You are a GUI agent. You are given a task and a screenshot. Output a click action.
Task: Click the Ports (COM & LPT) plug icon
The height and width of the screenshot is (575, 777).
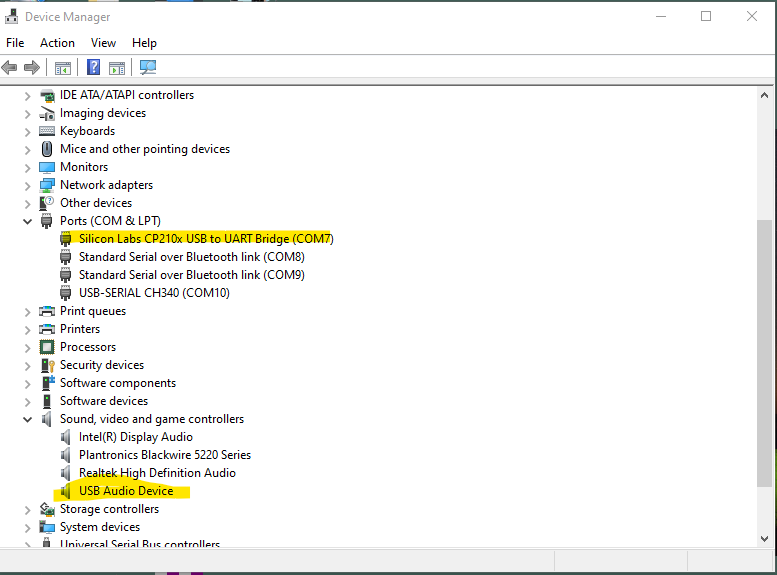[47, 221]
